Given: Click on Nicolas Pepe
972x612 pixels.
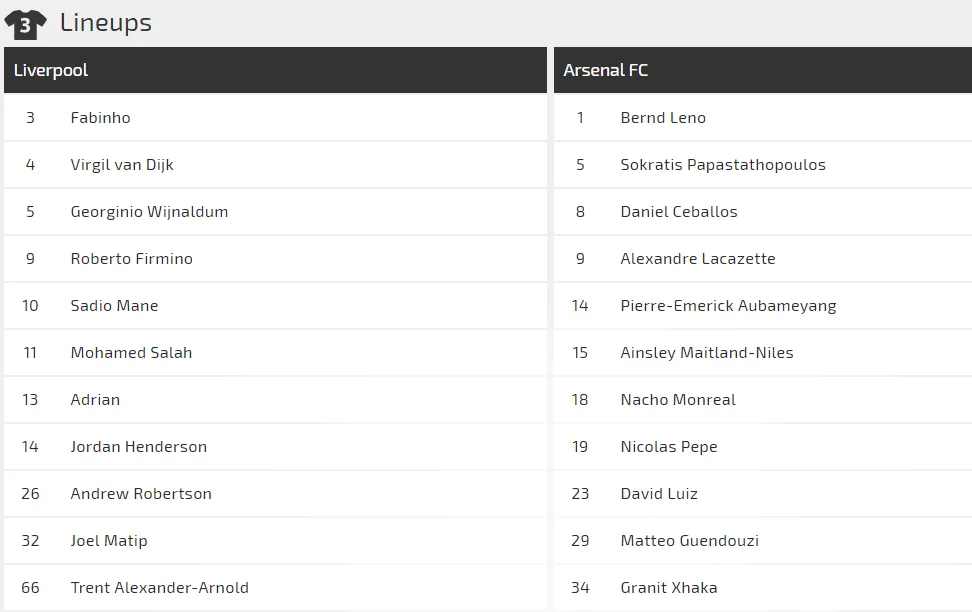Looking at the screenshot, I should [x=669, y=447].
